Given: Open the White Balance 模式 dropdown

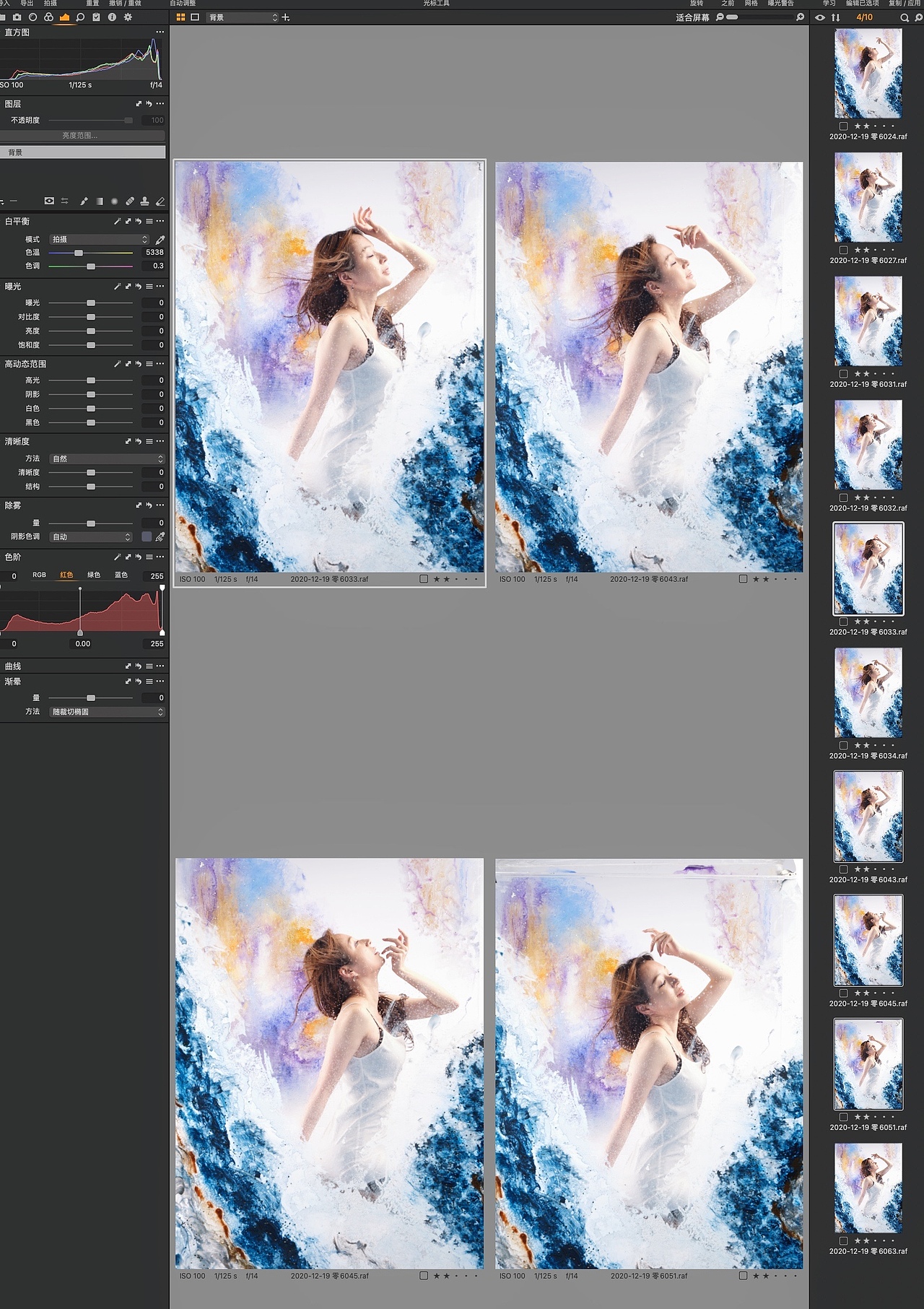Looking at the screenshot, I should click(x=100, y=240).
